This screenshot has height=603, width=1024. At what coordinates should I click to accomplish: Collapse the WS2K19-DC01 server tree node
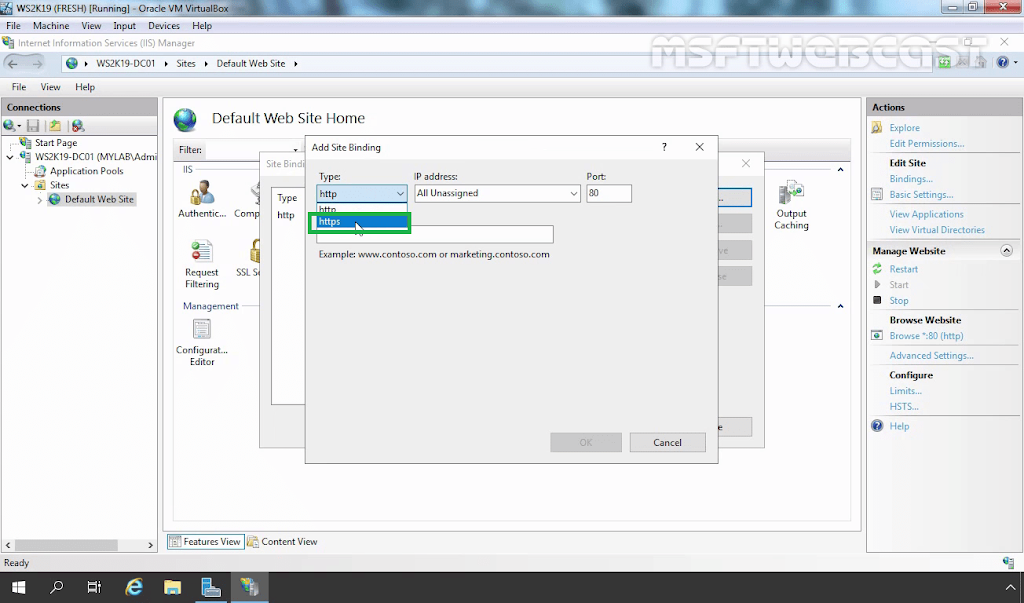tap(10, 157)
